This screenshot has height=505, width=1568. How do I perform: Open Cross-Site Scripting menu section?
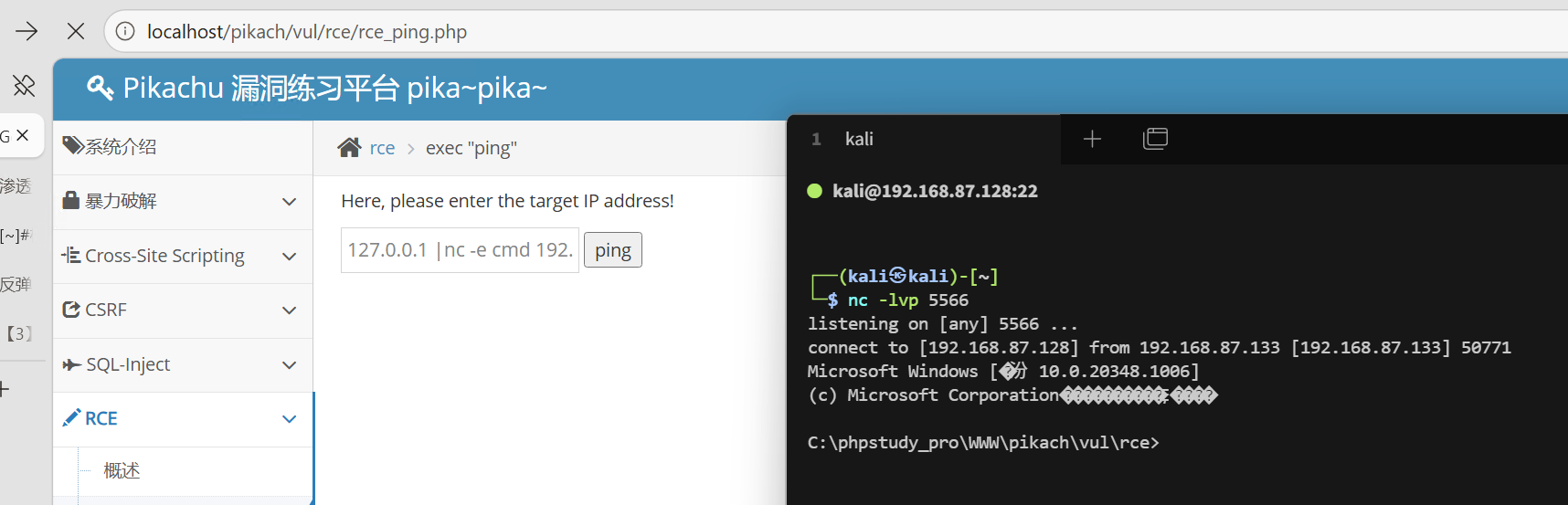pyautogui.click(x=183, y=257)
